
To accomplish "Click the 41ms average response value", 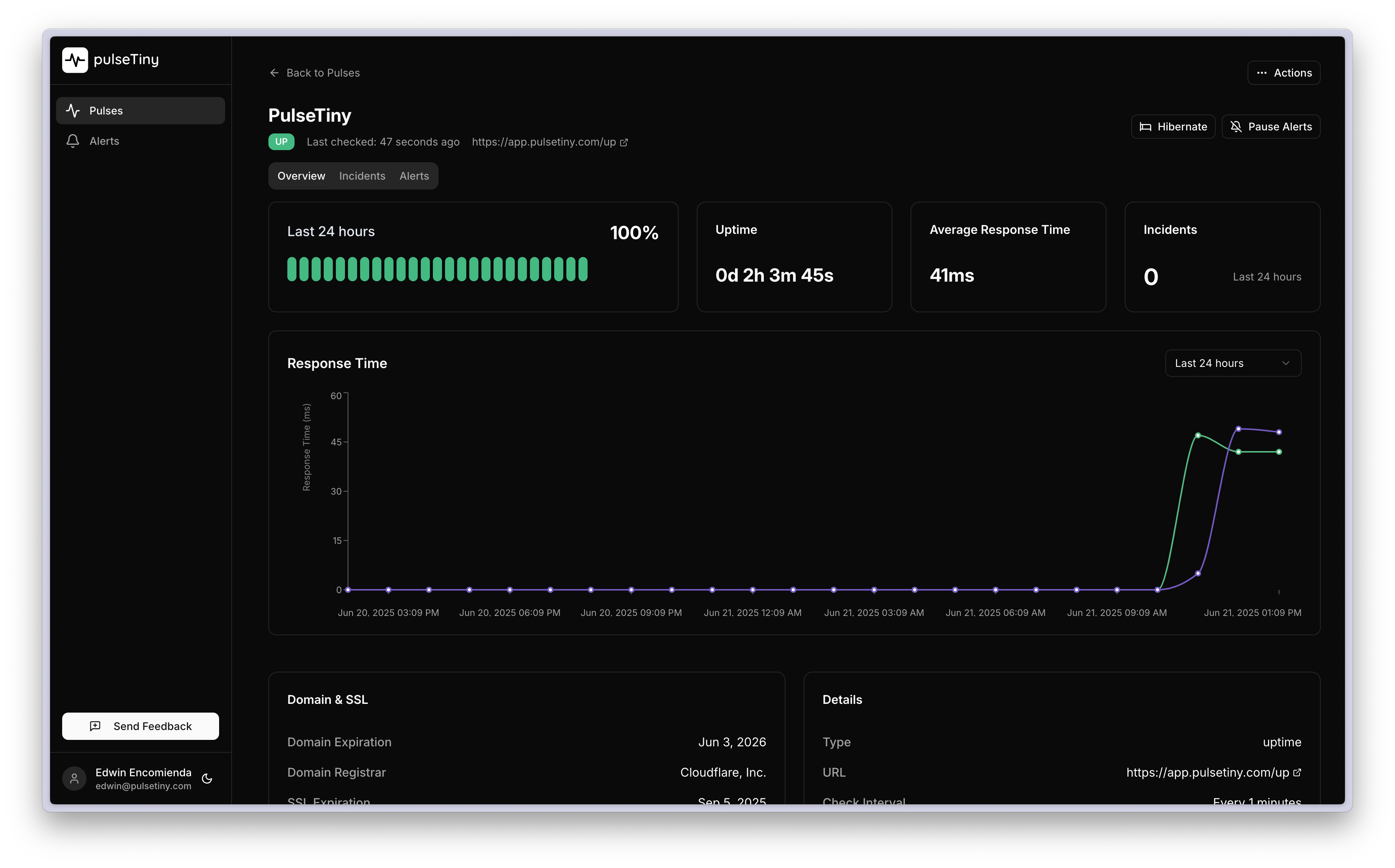I will click(952, 276).
